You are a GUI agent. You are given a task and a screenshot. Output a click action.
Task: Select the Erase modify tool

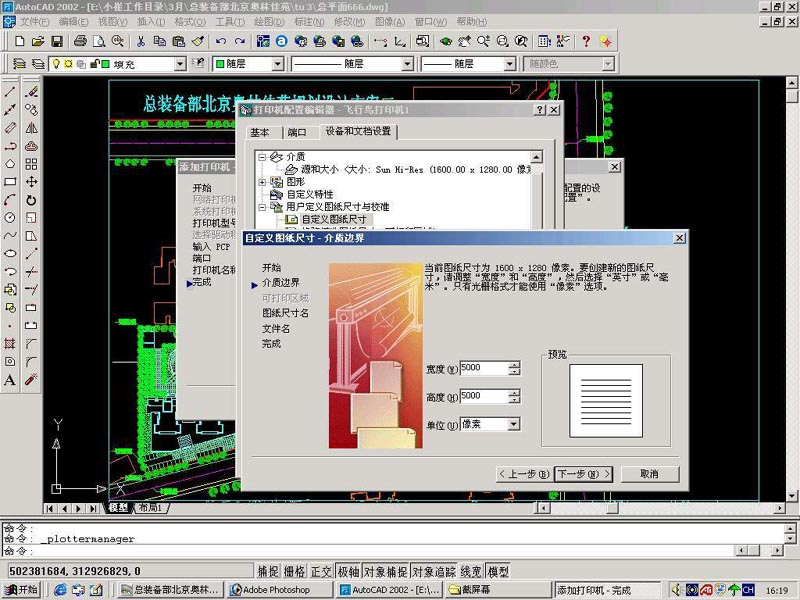(31, 92)
